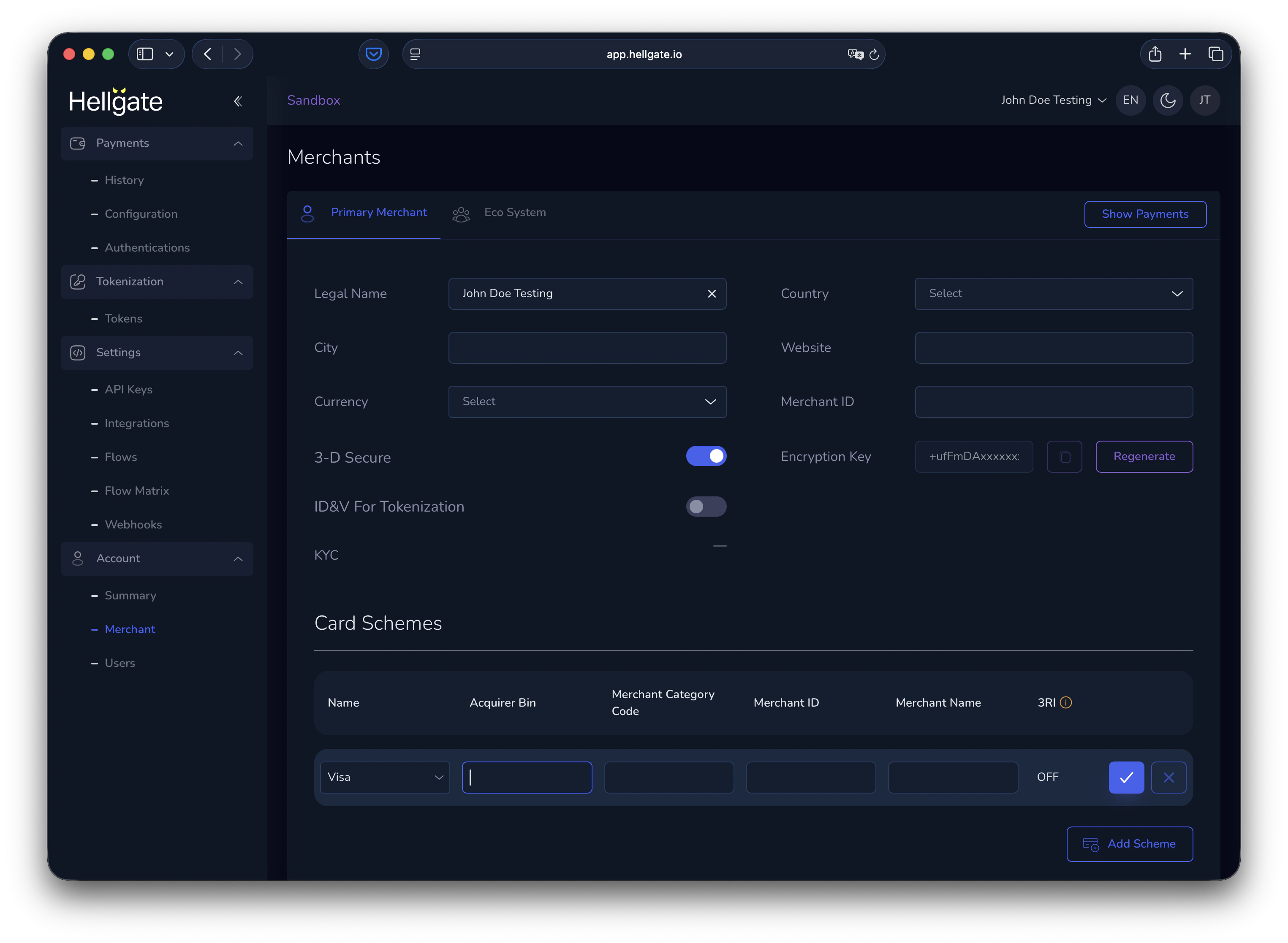Open the Flows menu item
Screen dimensions: 1288x943
120,457
